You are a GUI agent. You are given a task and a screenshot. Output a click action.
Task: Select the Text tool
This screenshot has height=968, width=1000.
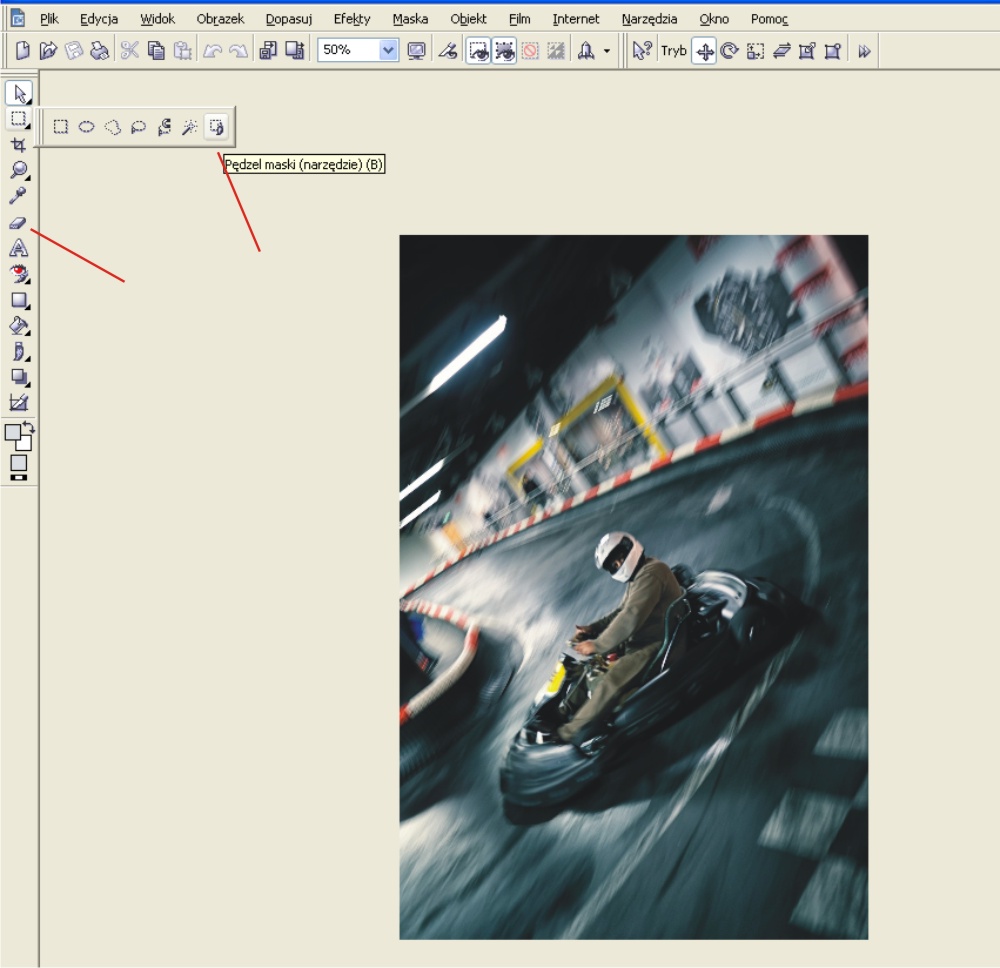(x=18, y=248)
